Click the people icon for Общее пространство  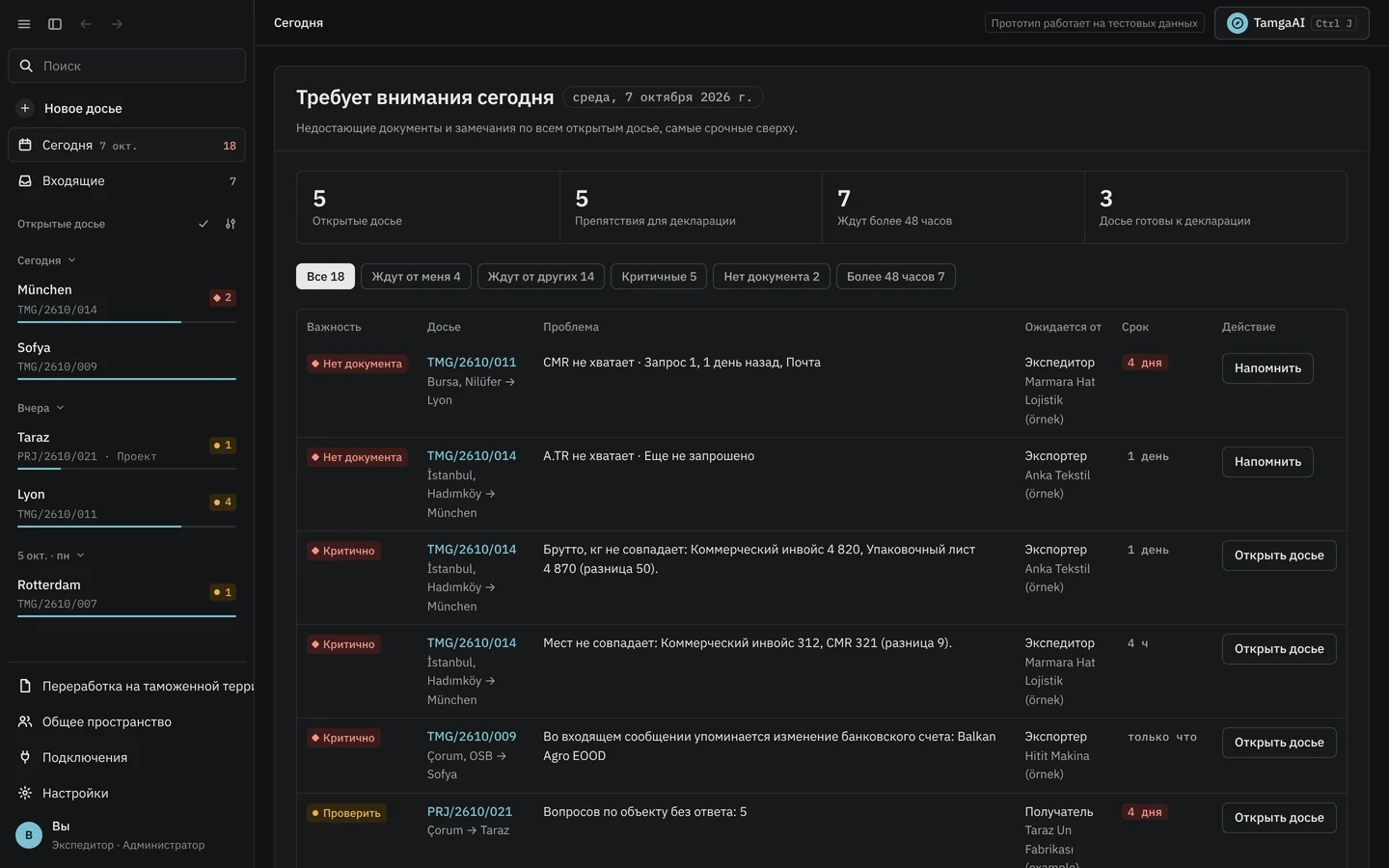[25, 721]
